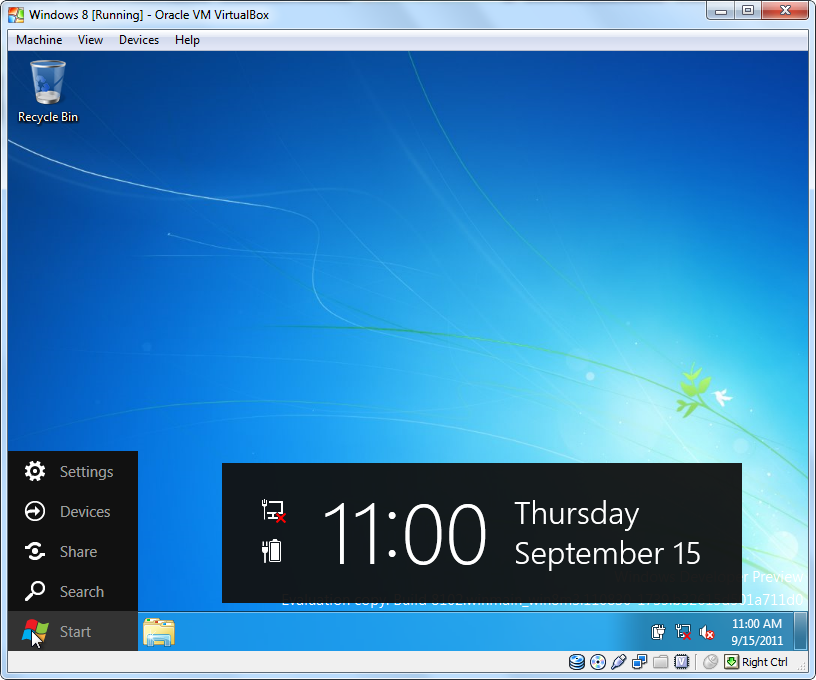Open the Machine menu
The image size is (816, 680).
tap(39, 40)
